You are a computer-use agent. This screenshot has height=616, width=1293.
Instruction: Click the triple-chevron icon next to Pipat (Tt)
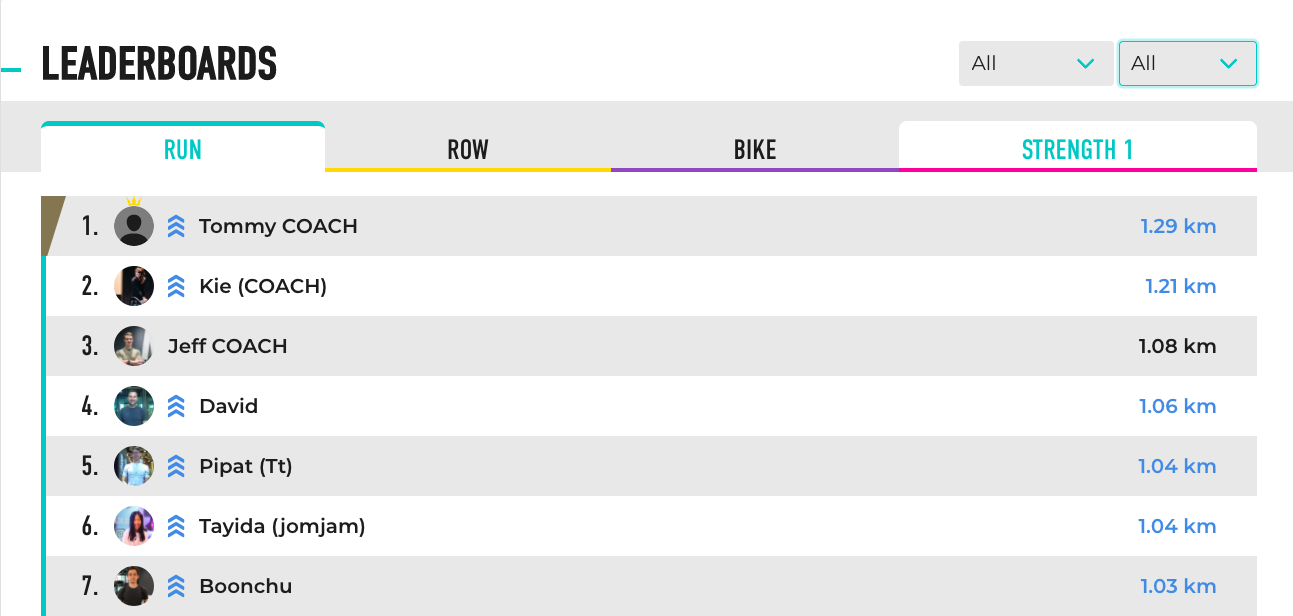click(176, 466)
